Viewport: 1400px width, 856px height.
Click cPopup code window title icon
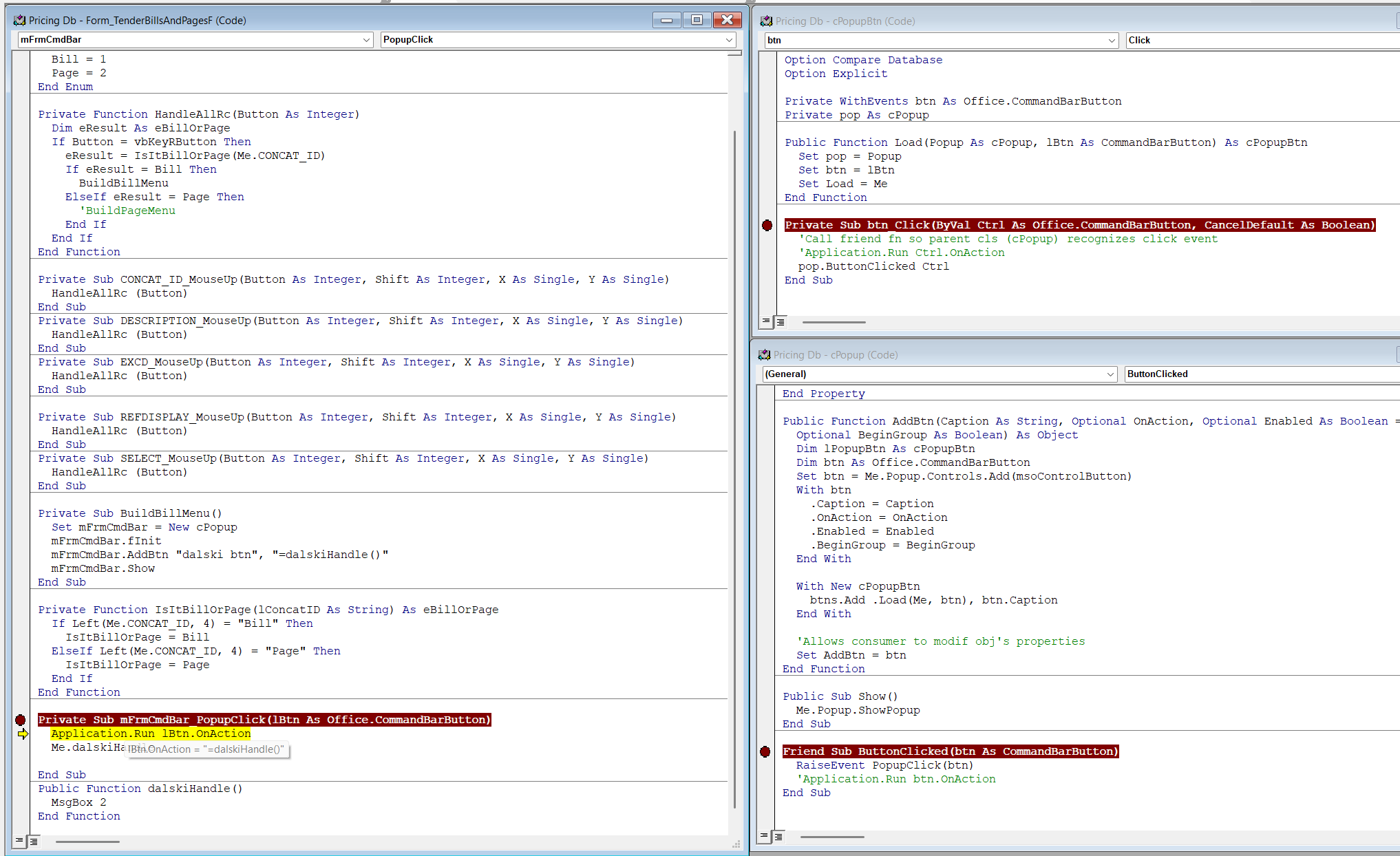pos(764,355)
